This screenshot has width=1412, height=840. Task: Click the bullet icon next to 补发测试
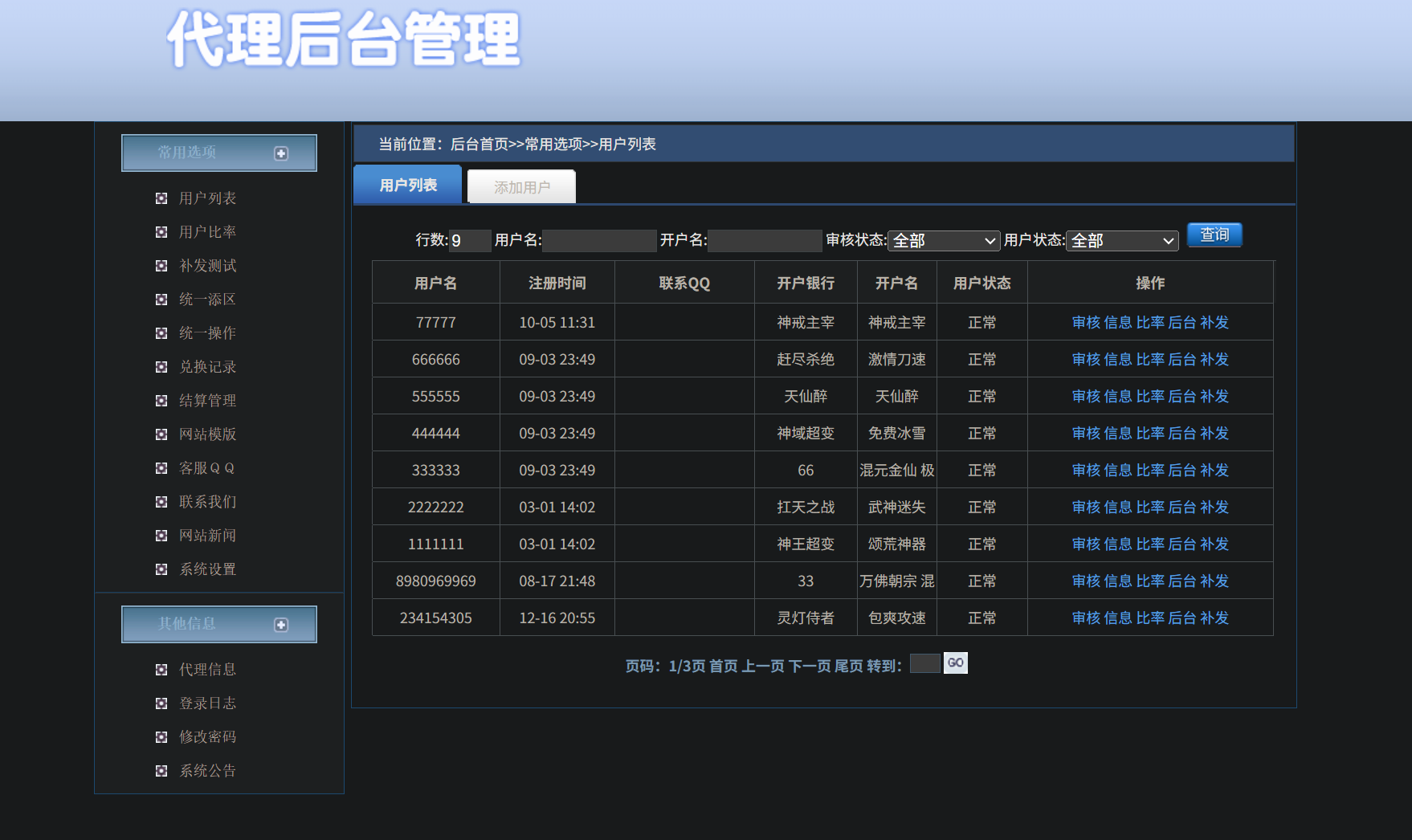[x=161, y=266]
